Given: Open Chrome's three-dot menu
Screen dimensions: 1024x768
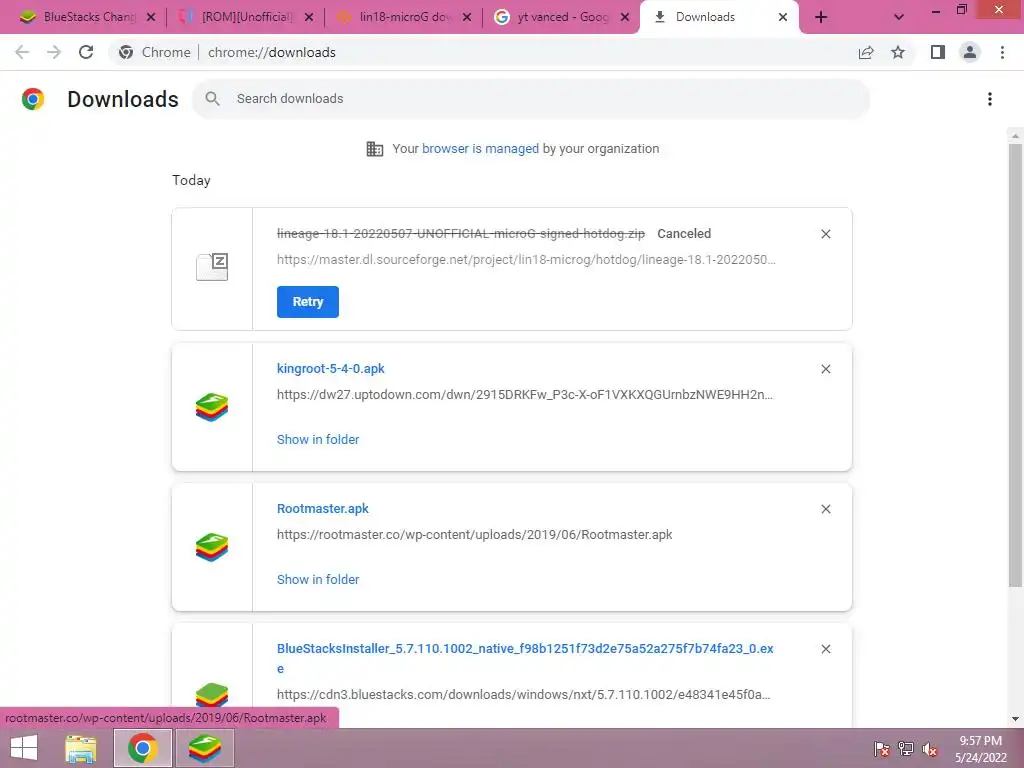Looking at the screenshot, I should [1002, 52].
